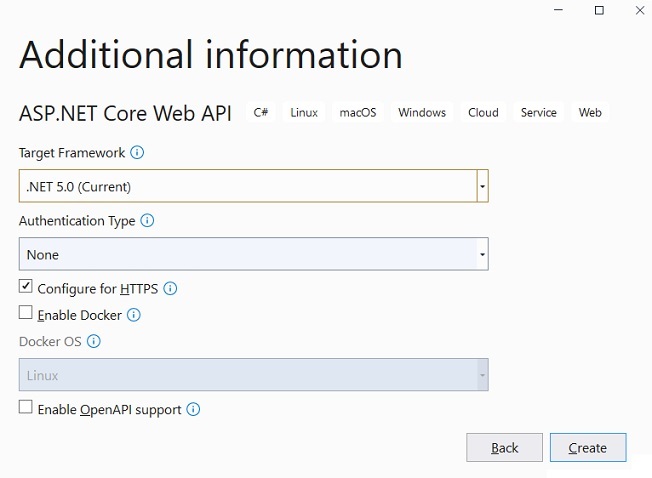Click the Cloud tag label

tap(483, 112)
